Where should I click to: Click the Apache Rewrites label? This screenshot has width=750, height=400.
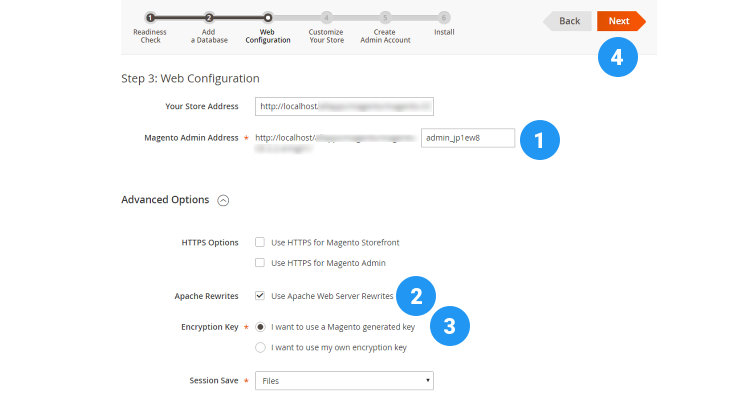(x=206, y=296)
